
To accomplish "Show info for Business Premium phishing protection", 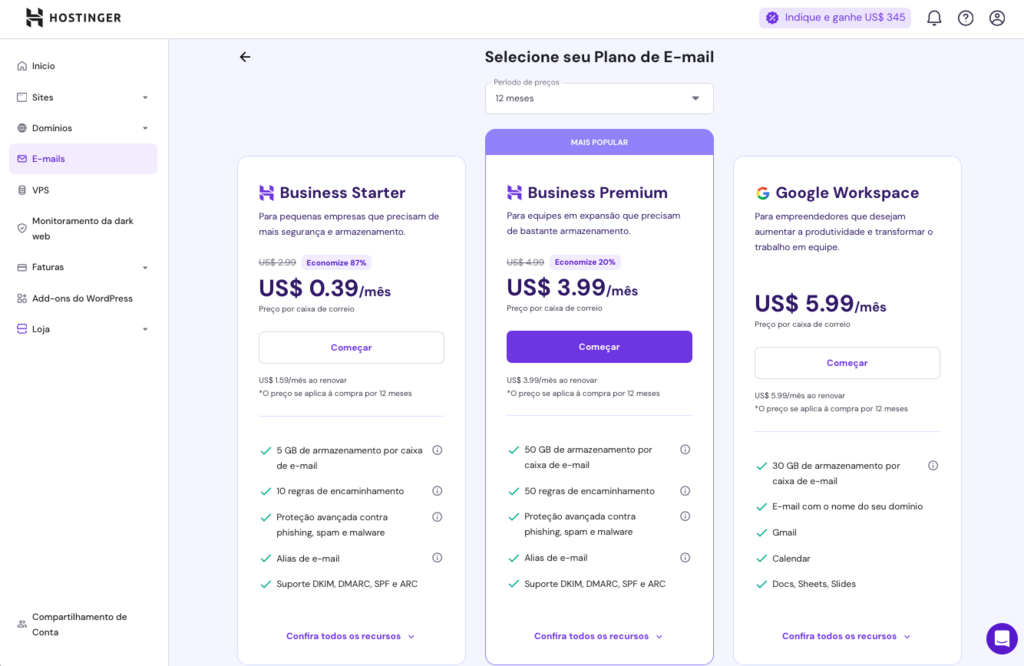I will pos(685,516).
